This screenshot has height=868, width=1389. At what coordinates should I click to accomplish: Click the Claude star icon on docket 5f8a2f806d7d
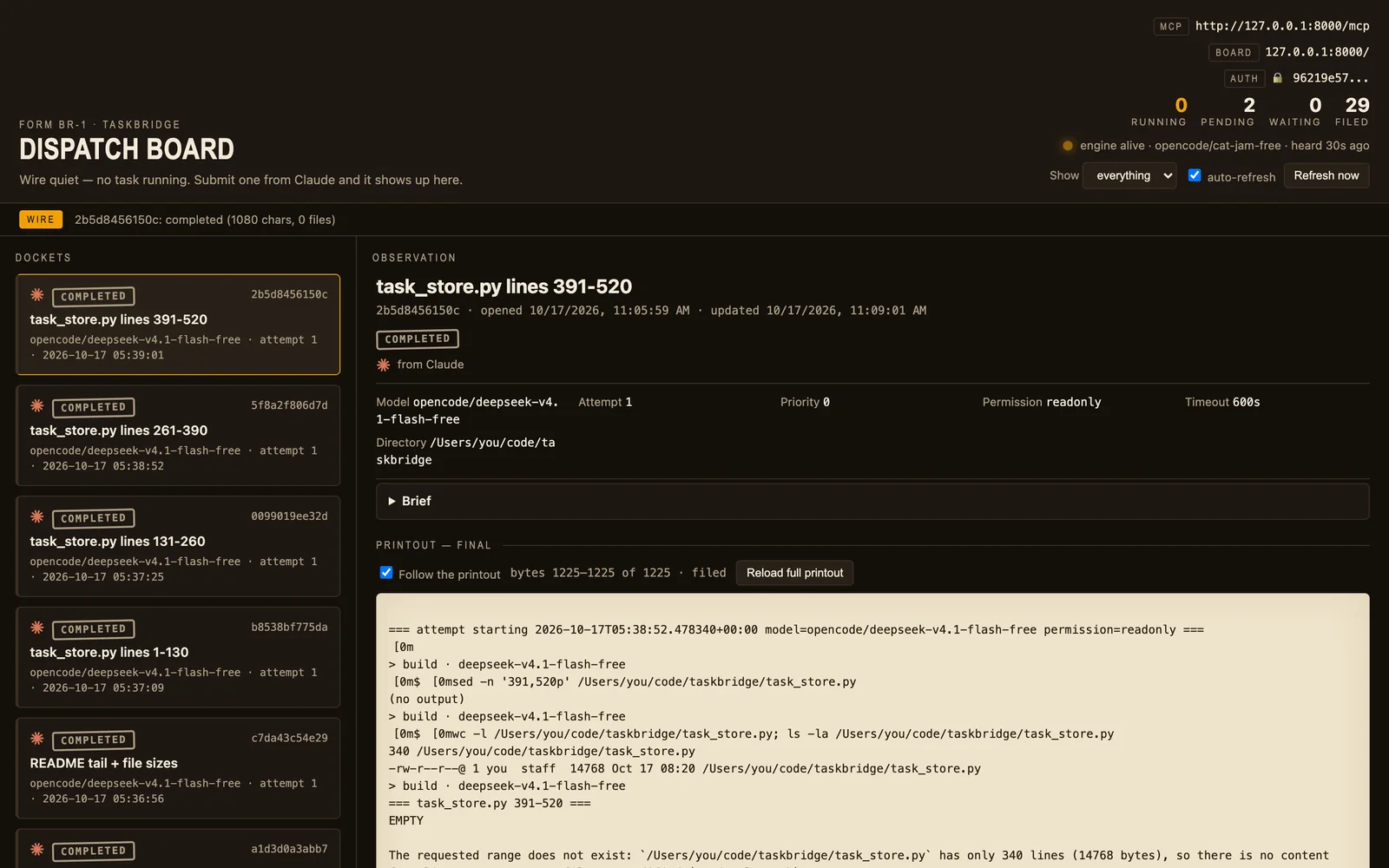click(37, 406)
